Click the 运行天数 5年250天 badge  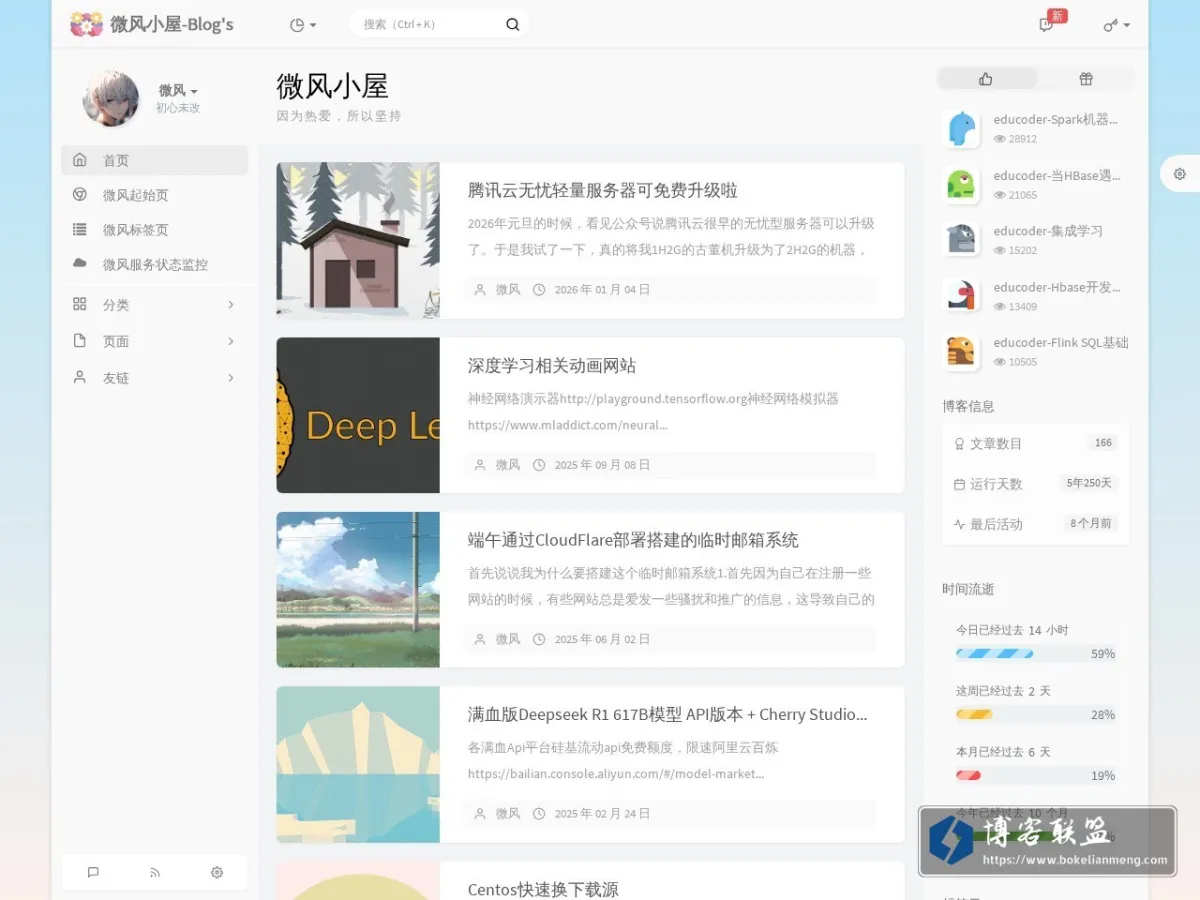click(x=1089, y=483)
